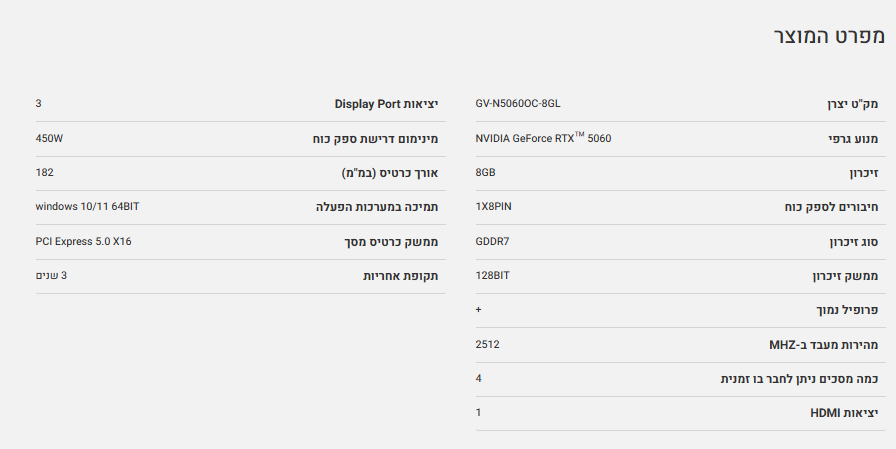Select the 128BIT memory interface value

point(494,276)
